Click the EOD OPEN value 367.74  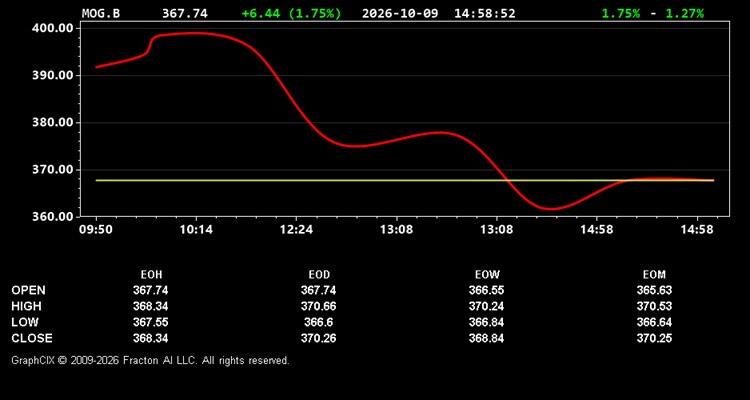319,290
